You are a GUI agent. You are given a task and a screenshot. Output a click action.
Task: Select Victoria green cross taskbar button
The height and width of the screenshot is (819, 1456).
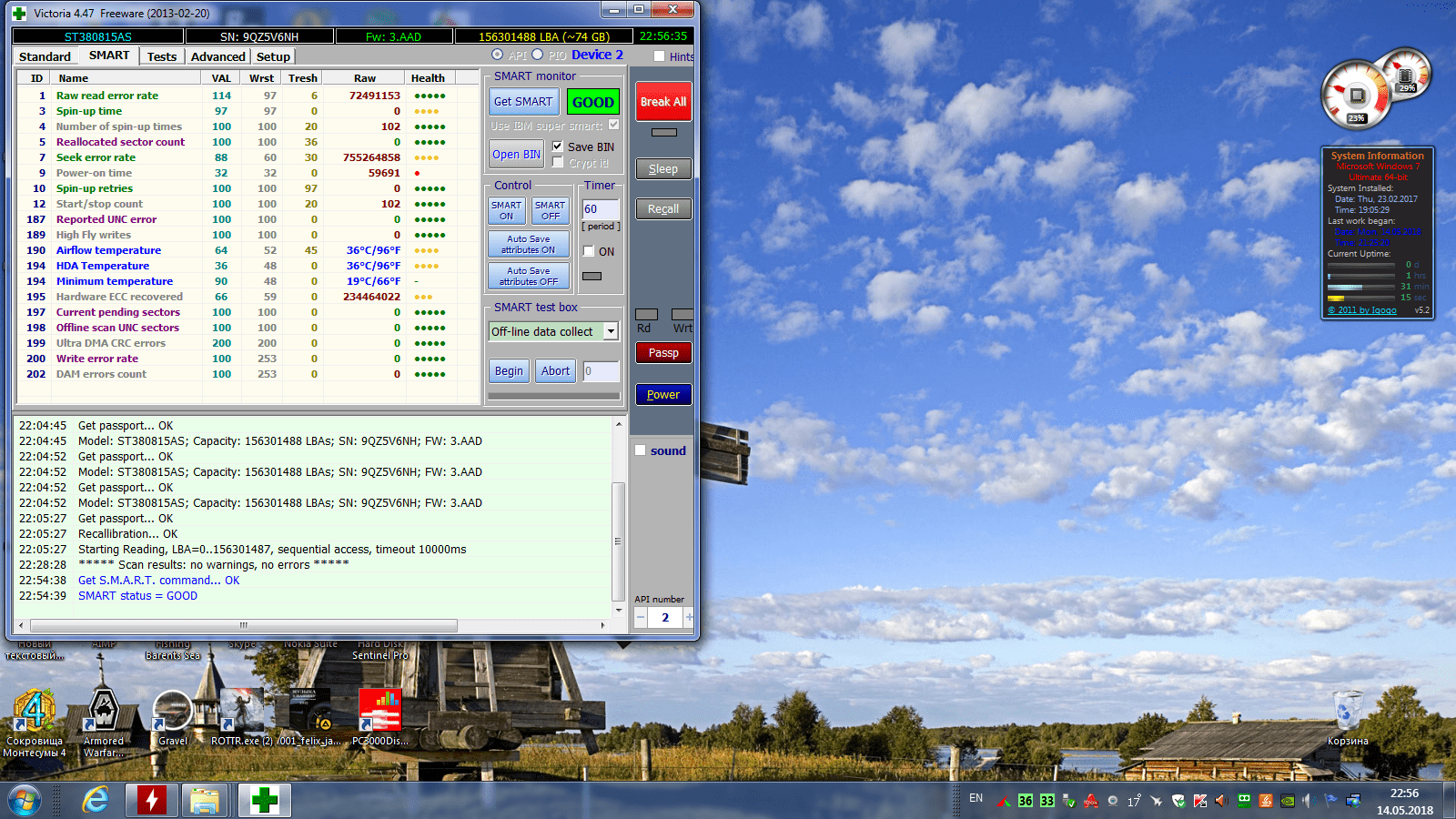tap(264, 801)
